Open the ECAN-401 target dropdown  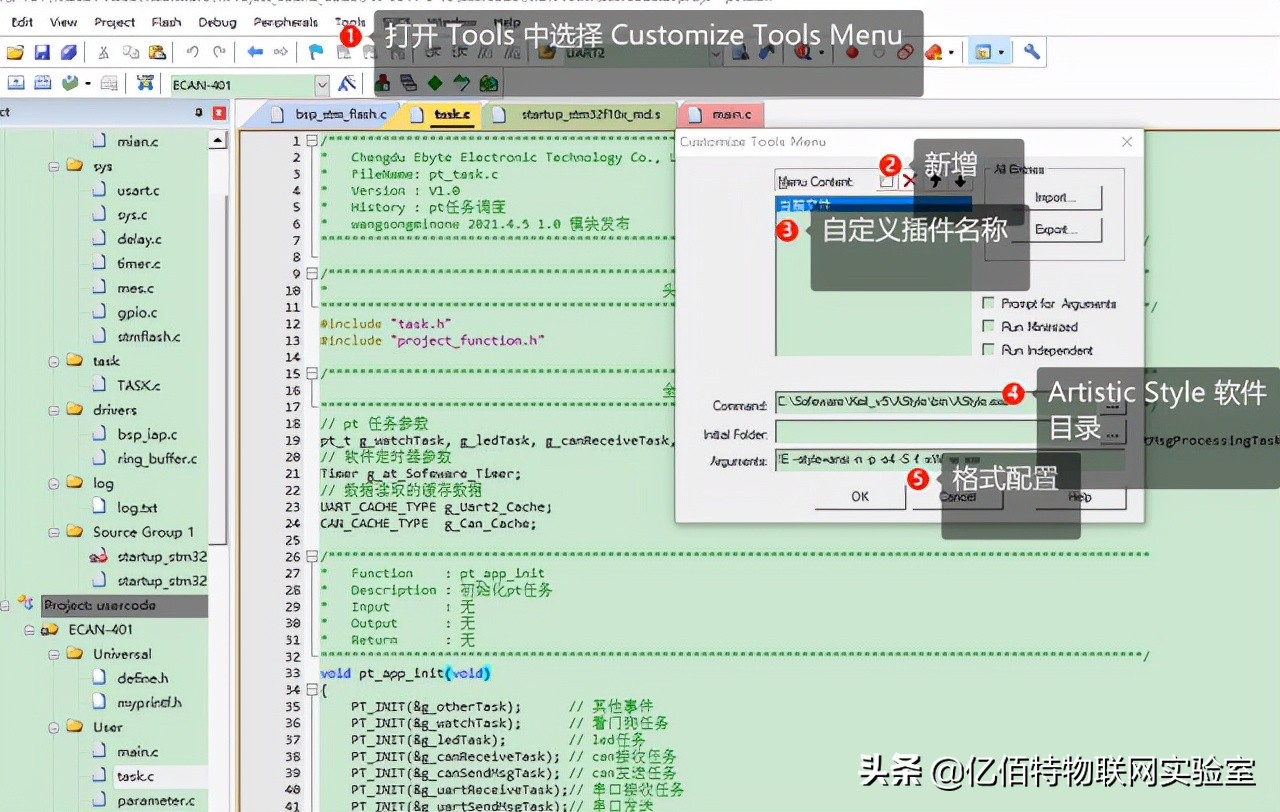(x=322, y=85)
